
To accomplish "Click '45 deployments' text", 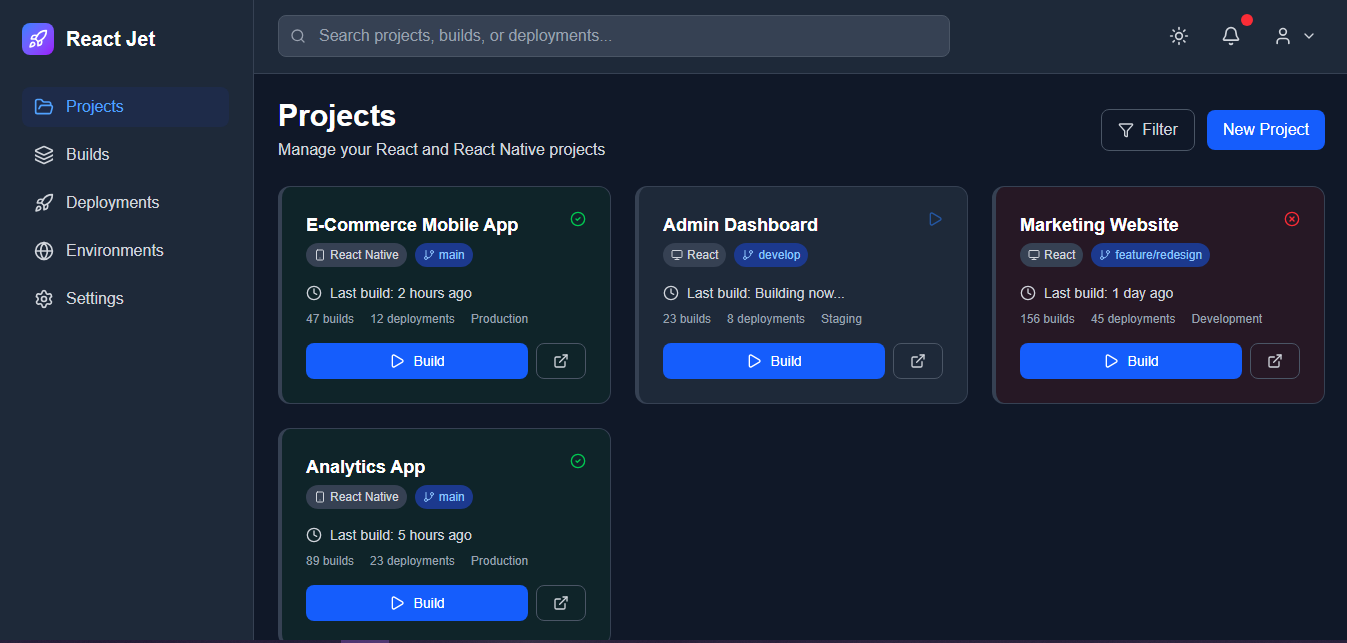I will 1133,319.
